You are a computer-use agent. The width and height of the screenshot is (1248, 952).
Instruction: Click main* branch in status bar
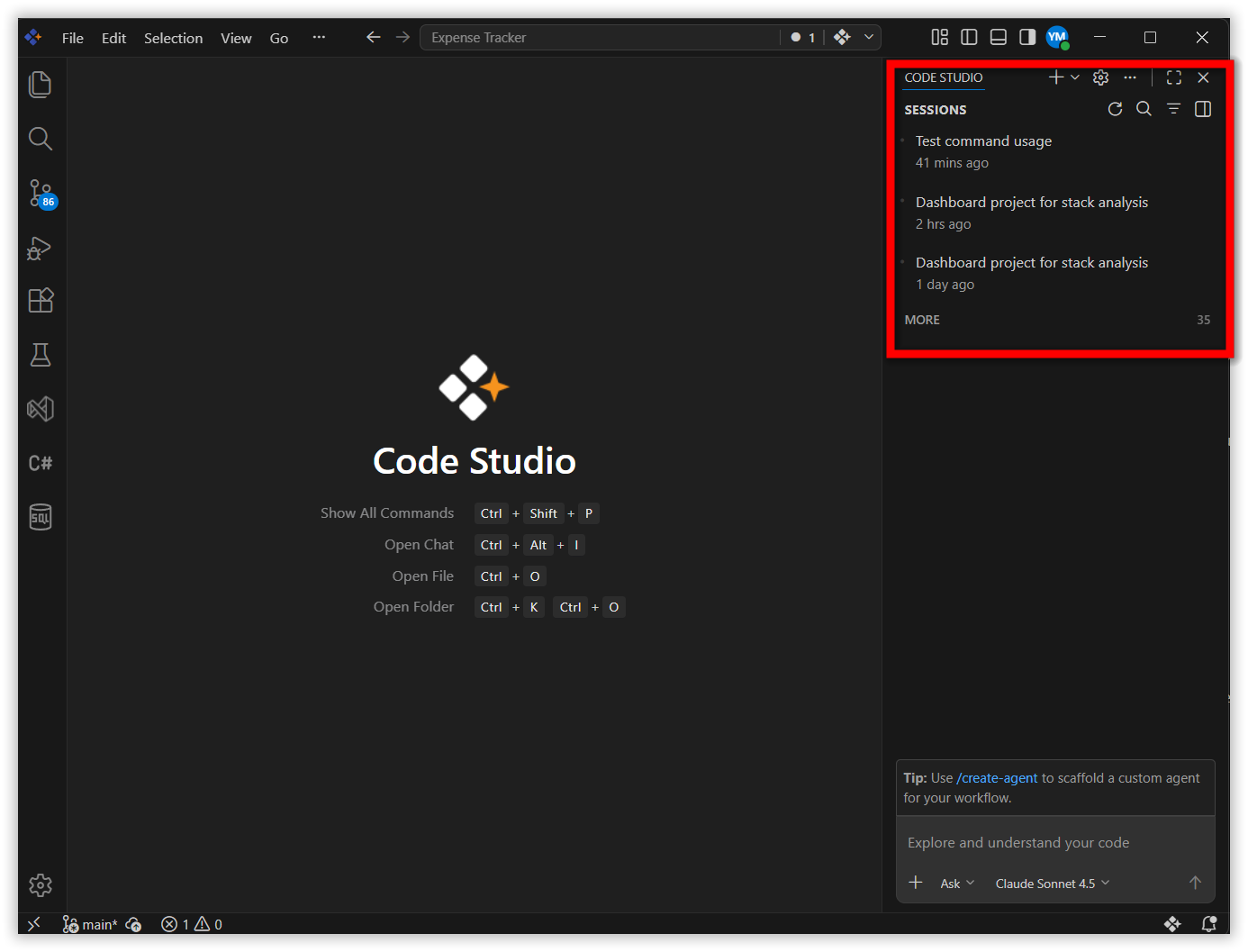(x=90, y=924)
